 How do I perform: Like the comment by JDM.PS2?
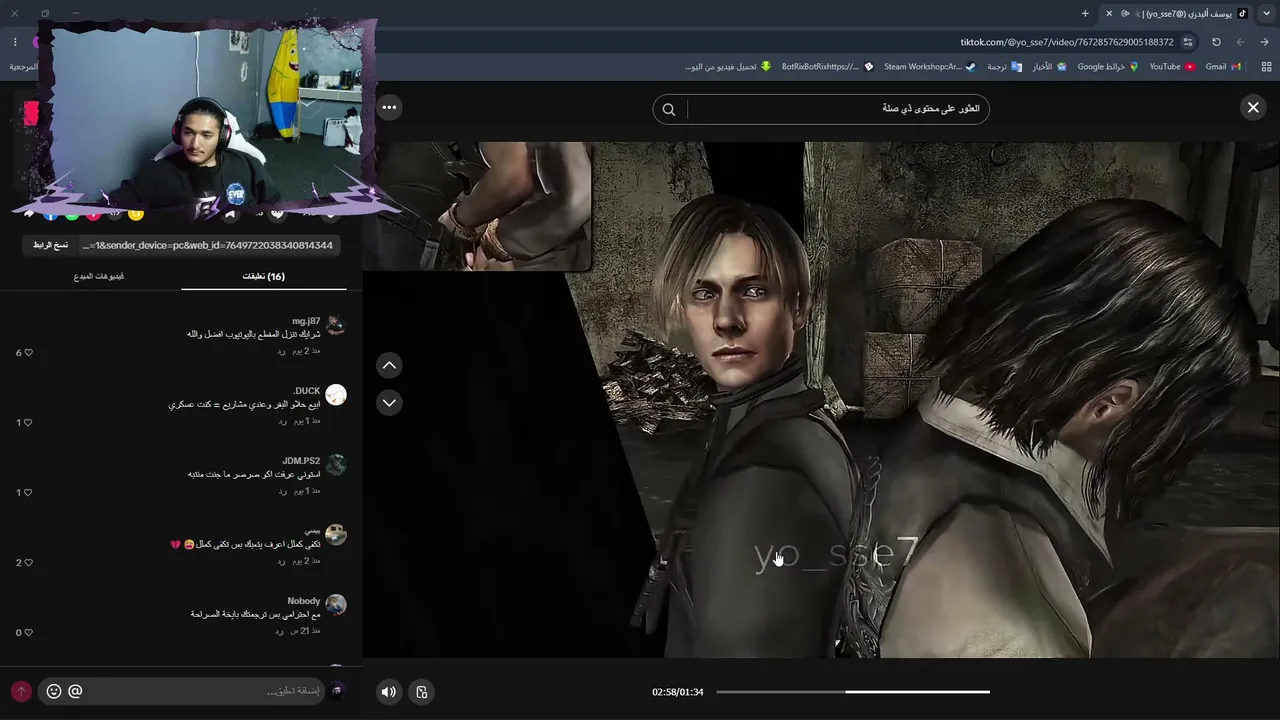(x=28, y=492)
